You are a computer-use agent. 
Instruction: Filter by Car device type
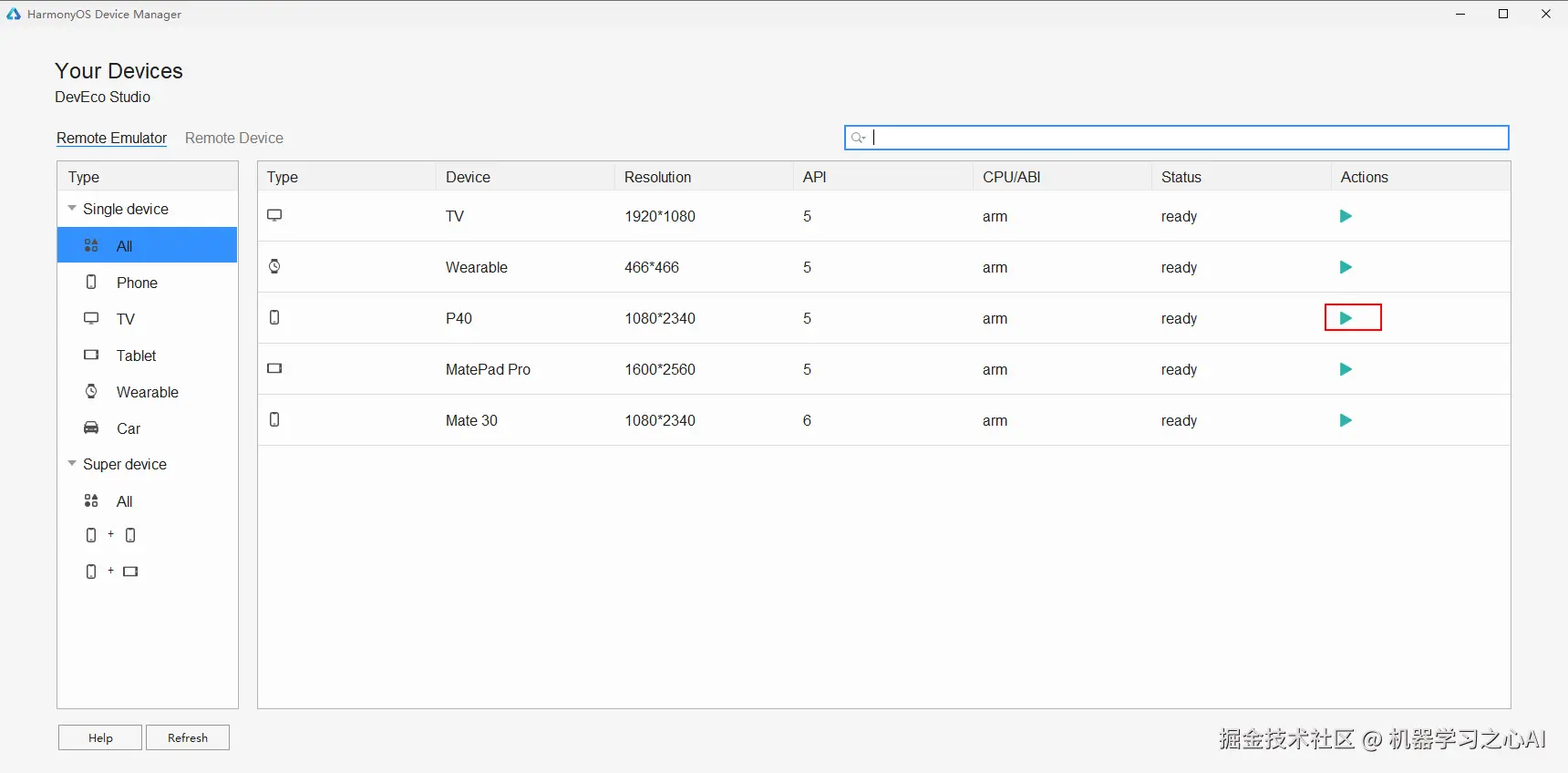coord(129,428)
